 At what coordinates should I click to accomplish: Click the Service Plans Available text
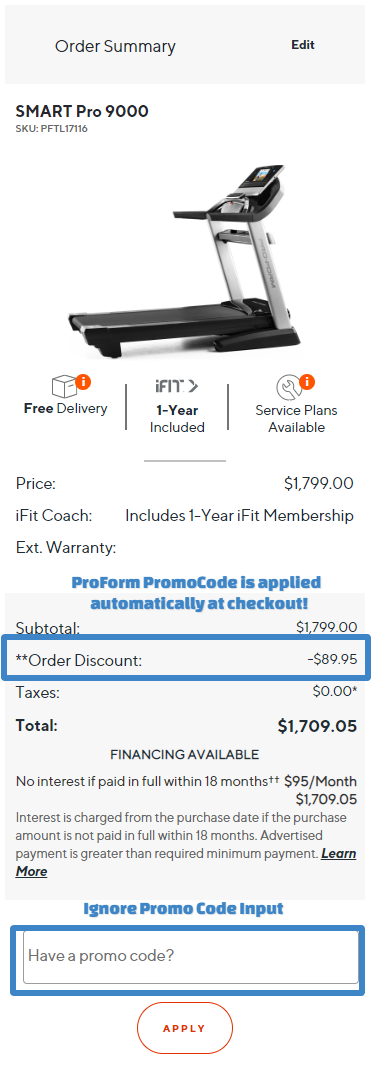point(296,419)
